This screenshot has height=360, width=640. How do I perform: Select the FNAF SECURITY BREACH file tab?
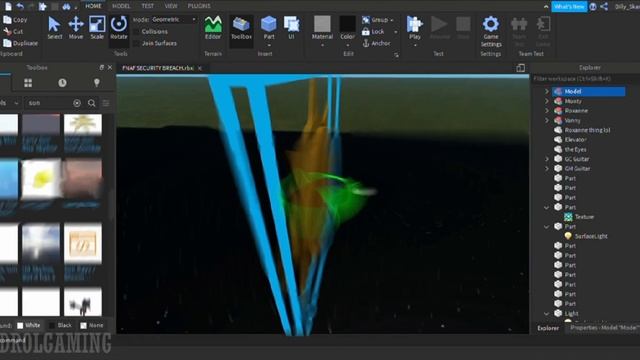[x=158, y=68]
